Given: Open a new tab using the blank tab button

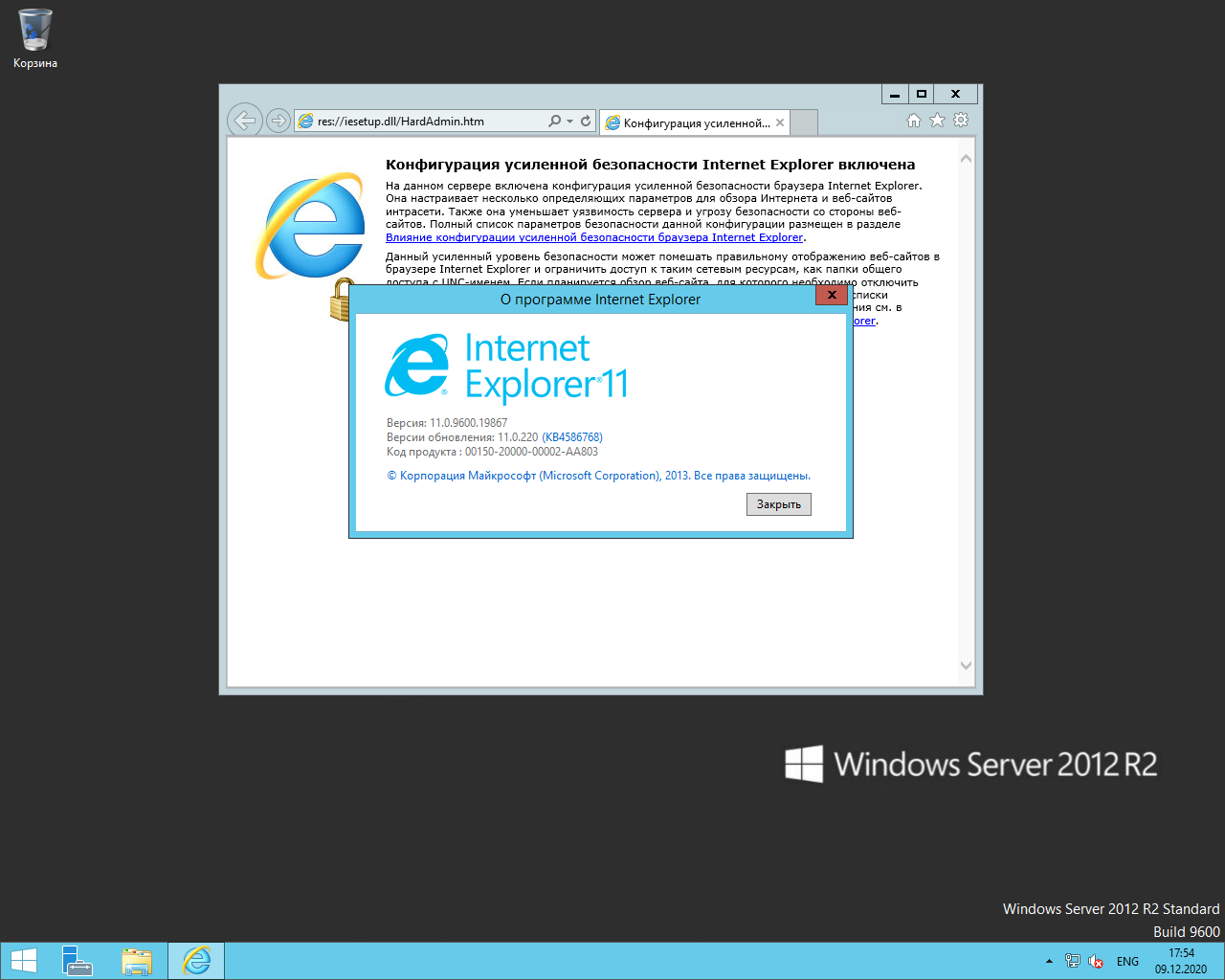Looking at the screenshot, I should (x=805, y=122).
